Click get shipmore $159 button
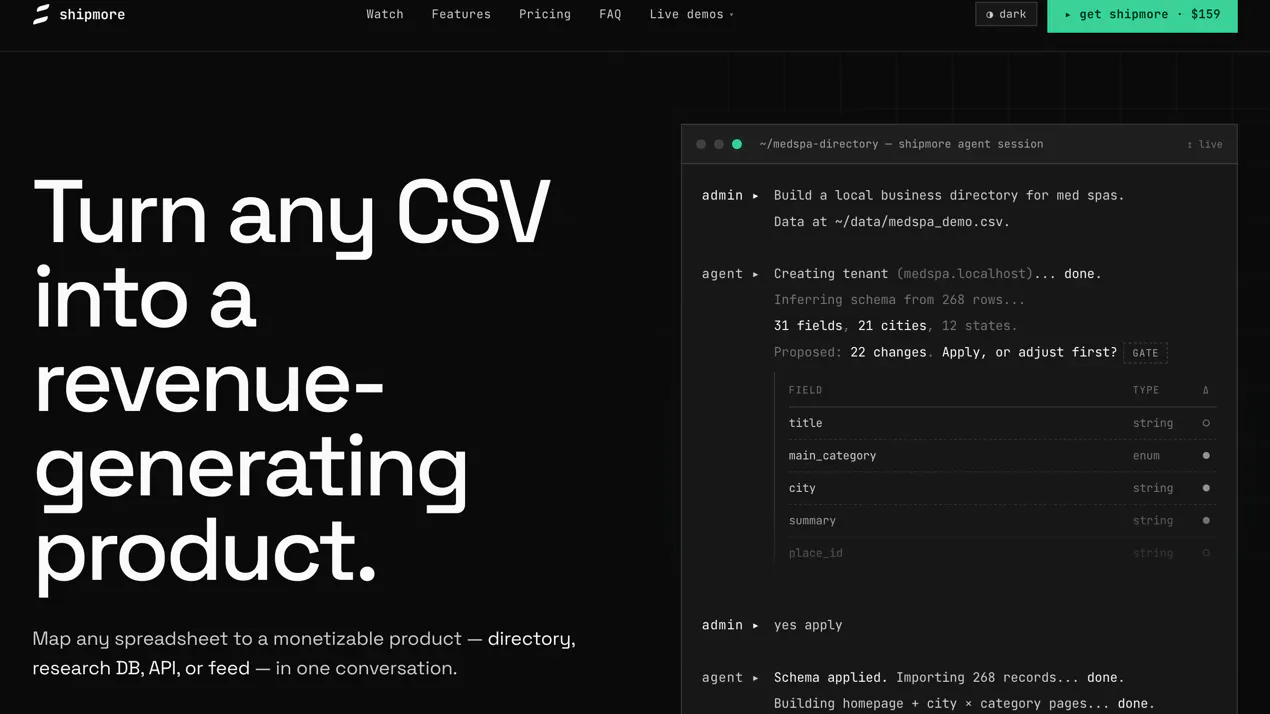 tap(1142, 14)
